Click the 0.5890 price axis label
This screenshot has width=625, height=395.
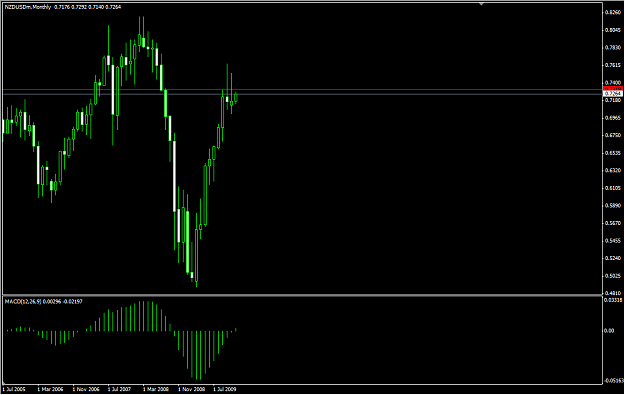tap(613, 206)
